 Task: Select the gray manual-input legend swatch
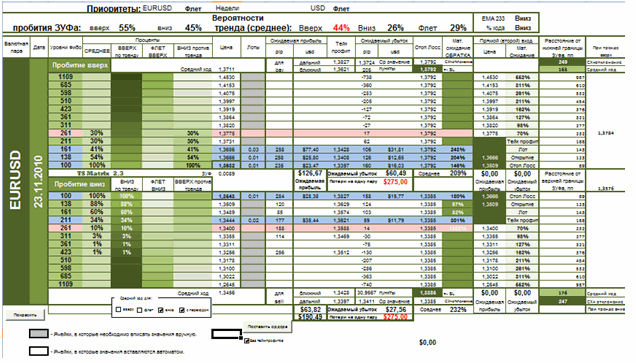pos(39,334)
